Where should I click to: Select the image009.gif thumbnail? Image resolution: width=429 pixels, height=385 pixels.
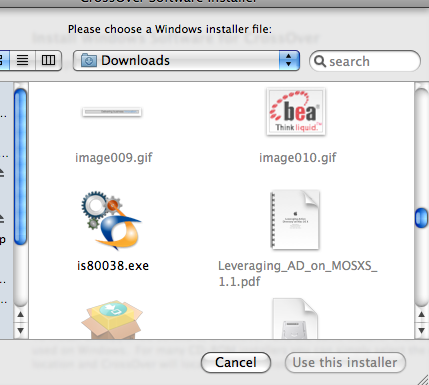[x=112, y=112]
